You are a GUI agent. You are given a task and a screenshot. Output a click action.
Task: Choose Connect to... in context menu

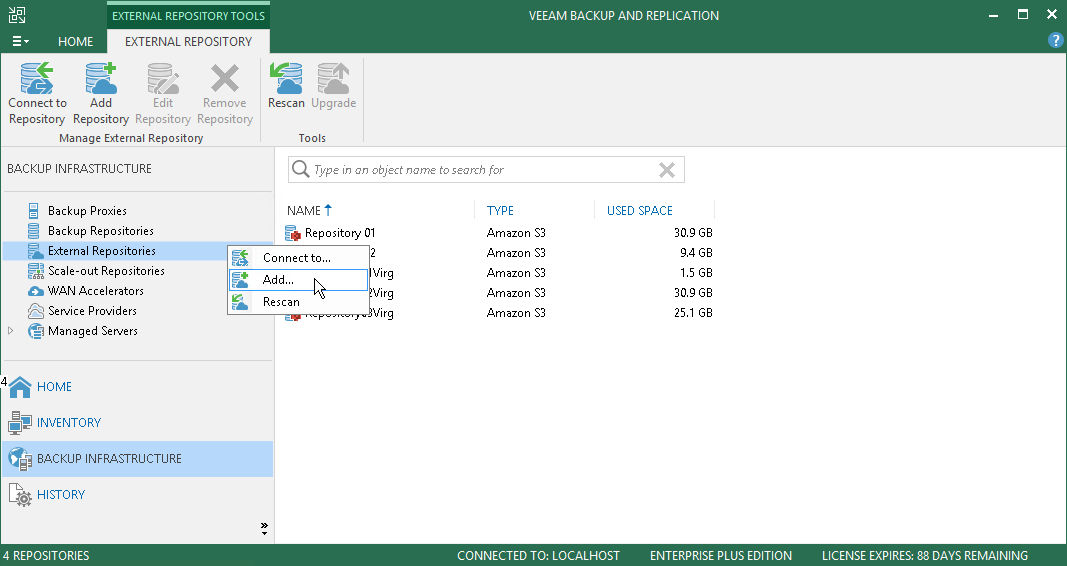tap(297, 258)
